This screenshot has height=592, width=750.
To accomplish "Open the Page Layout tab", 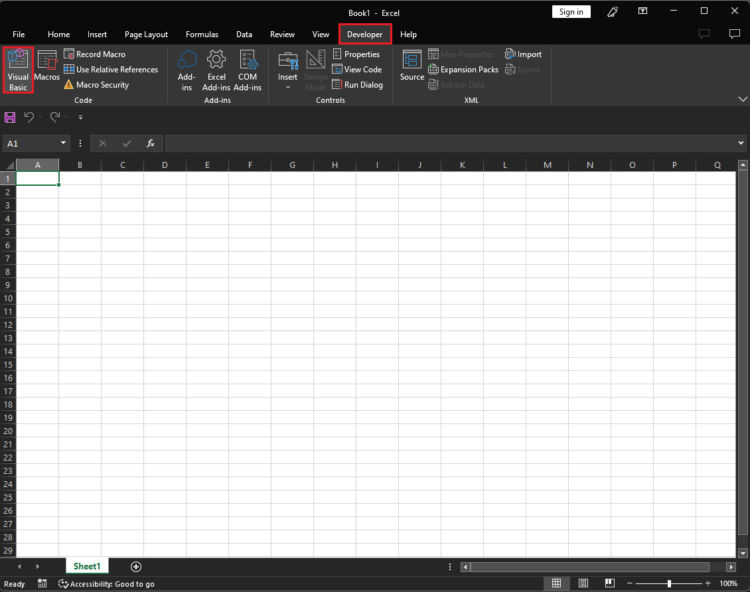I will [x=146, y=34].
